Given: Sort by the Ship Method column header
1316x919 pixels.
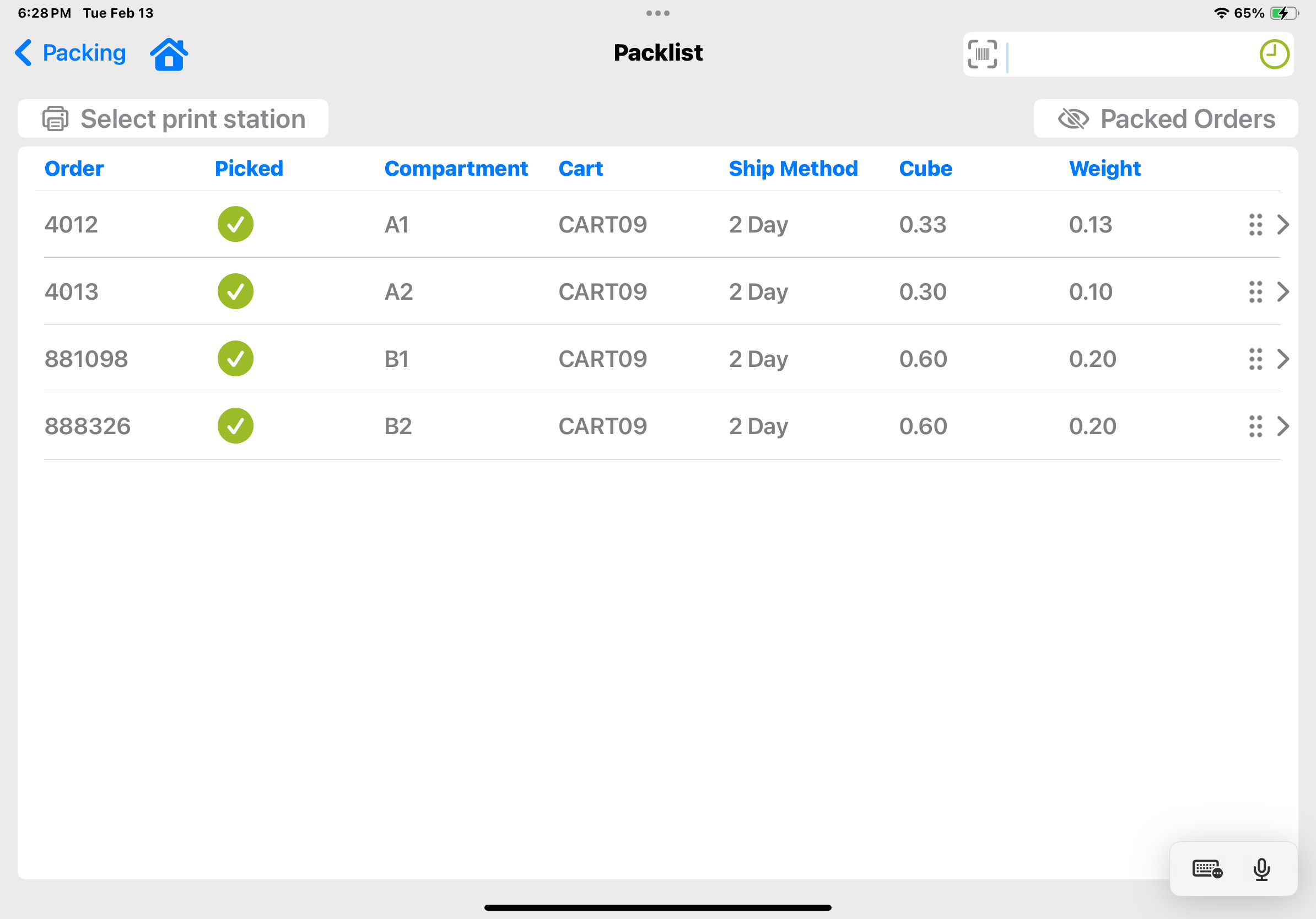Looking at the screenshot, I should click(x=792, y=169).
